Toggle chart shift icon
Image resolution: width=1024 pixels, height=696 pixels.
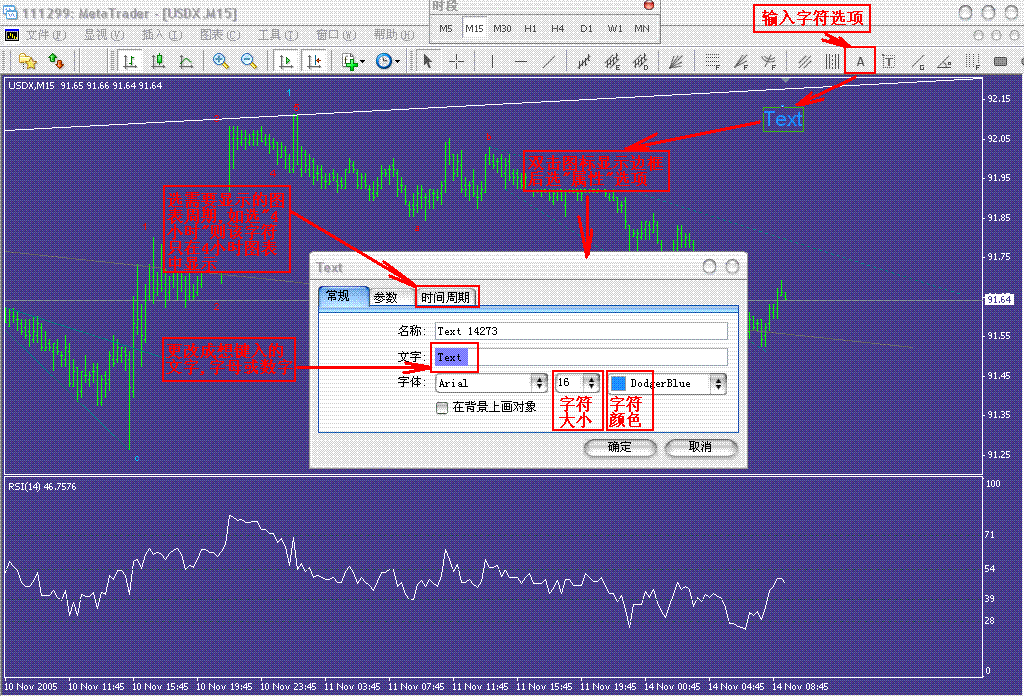click(x=314, y=61)
